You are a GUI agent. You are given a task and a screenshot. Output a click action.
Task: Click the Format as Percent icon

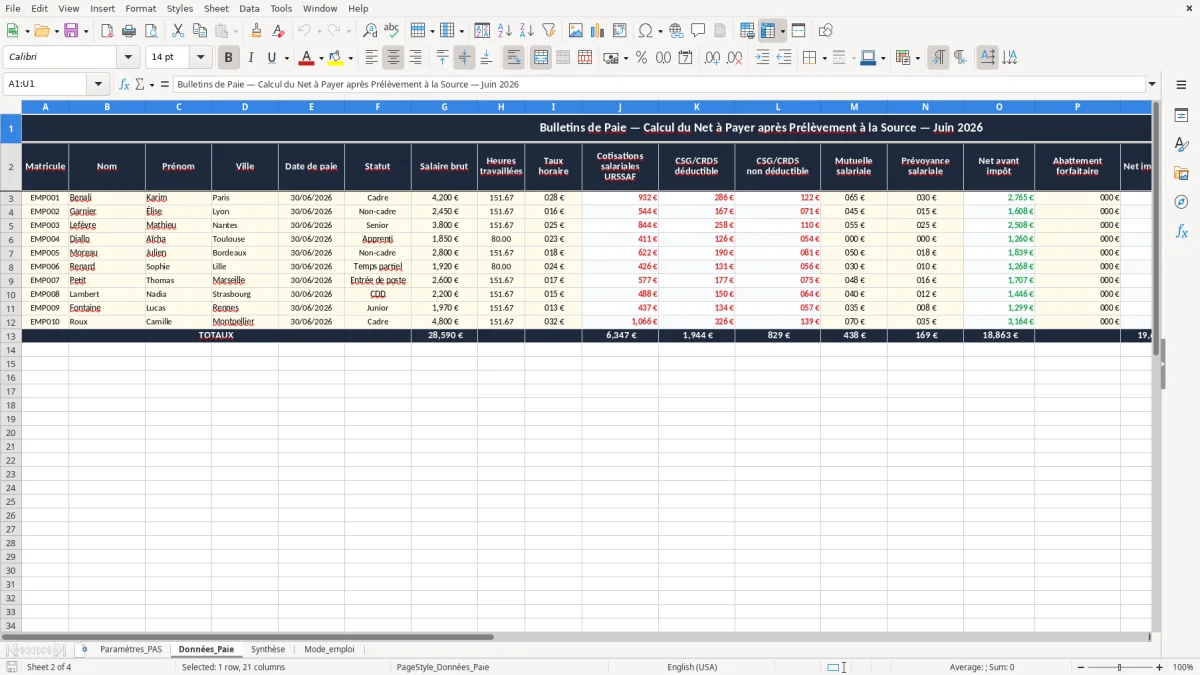click(642, 58)
